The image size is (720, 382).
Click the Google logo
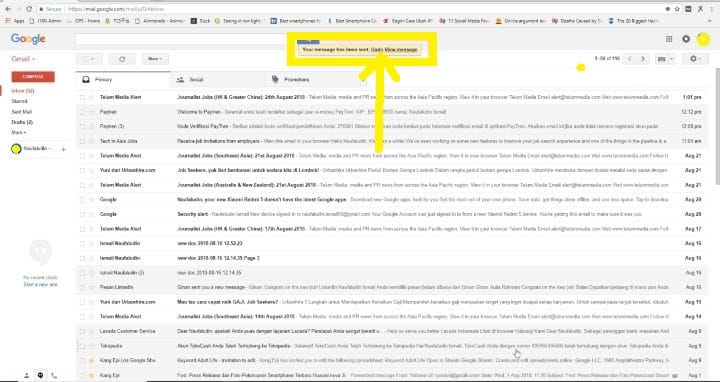click(x=28, y=39)
